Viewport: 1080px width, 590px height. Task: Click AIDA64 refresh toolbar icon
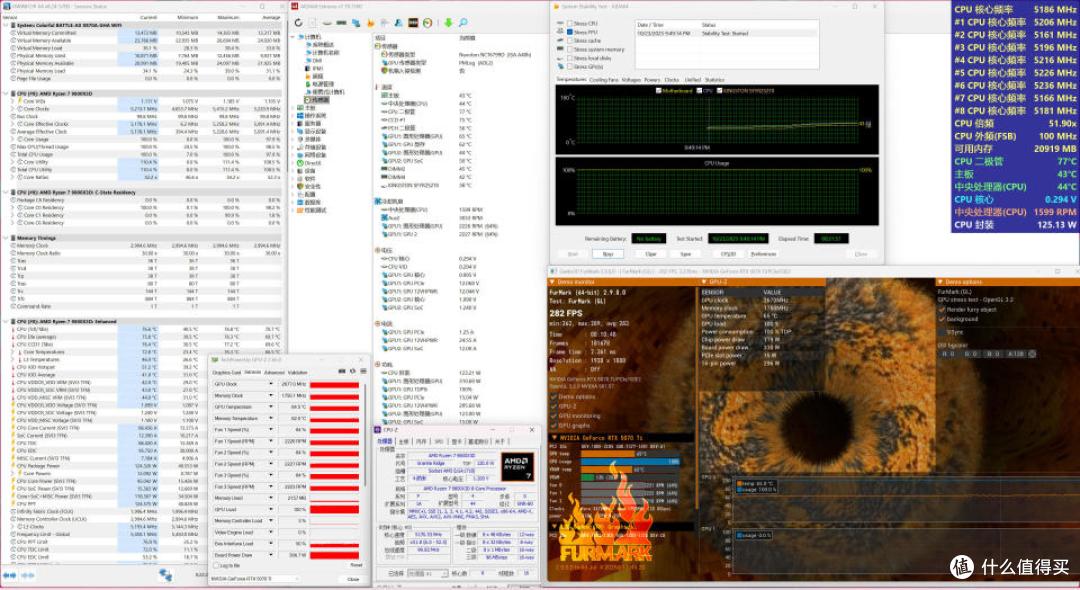298,23
